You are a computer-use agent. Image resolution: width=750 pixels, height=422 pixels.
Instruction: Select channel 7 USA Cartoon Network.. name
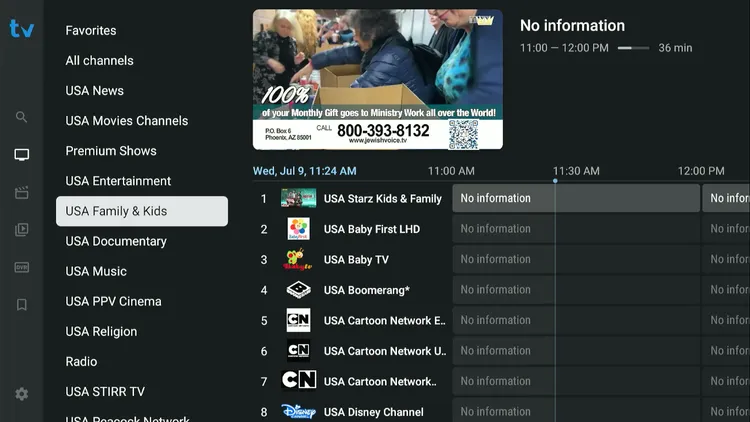(x=380, y=382)
